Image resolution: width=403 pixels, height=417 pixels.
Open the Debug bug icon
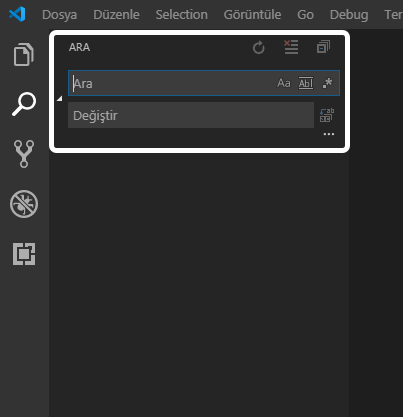pyautogui.click(x=24, y=204)
